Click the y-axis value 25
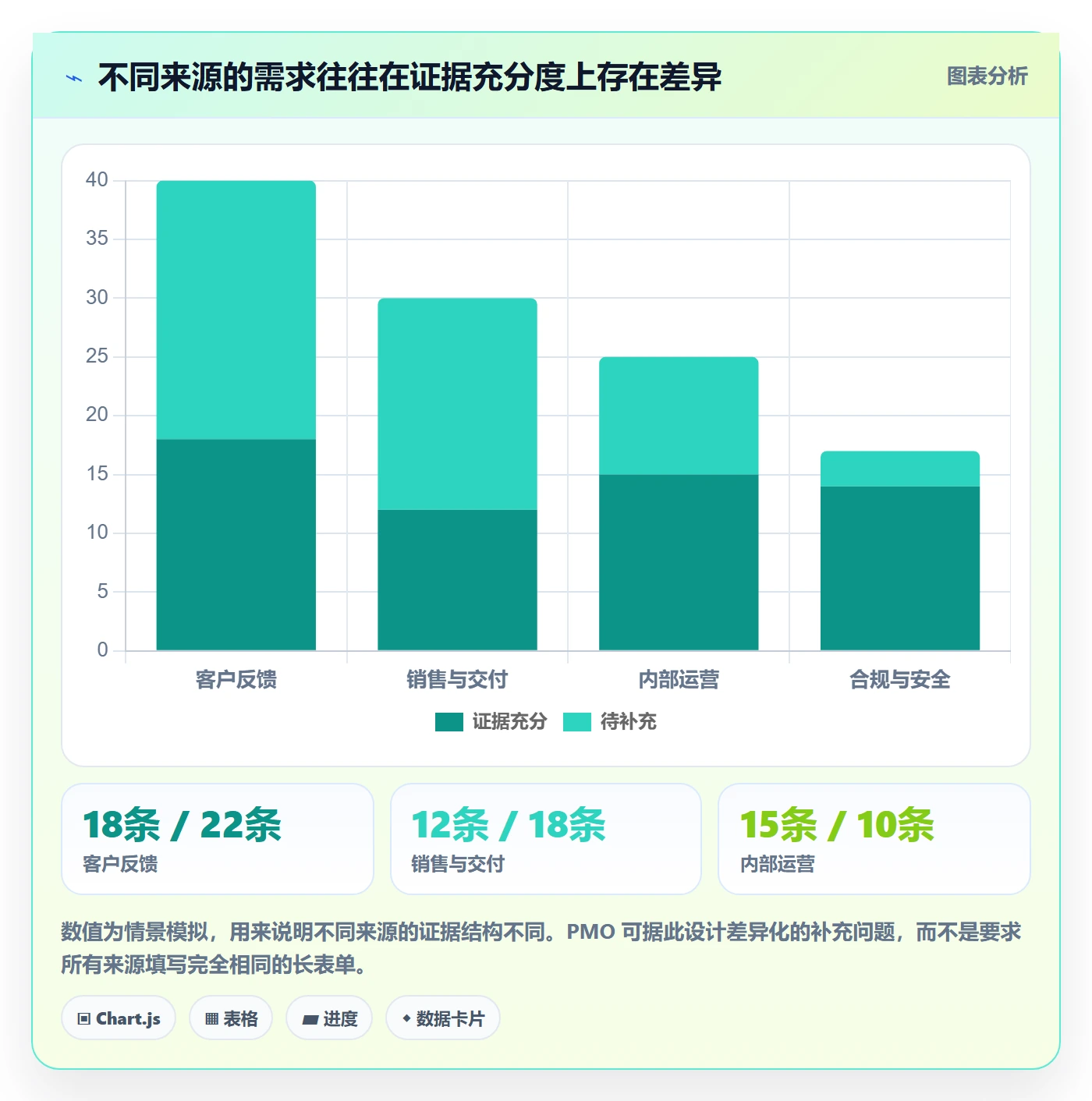 point(97,356)
